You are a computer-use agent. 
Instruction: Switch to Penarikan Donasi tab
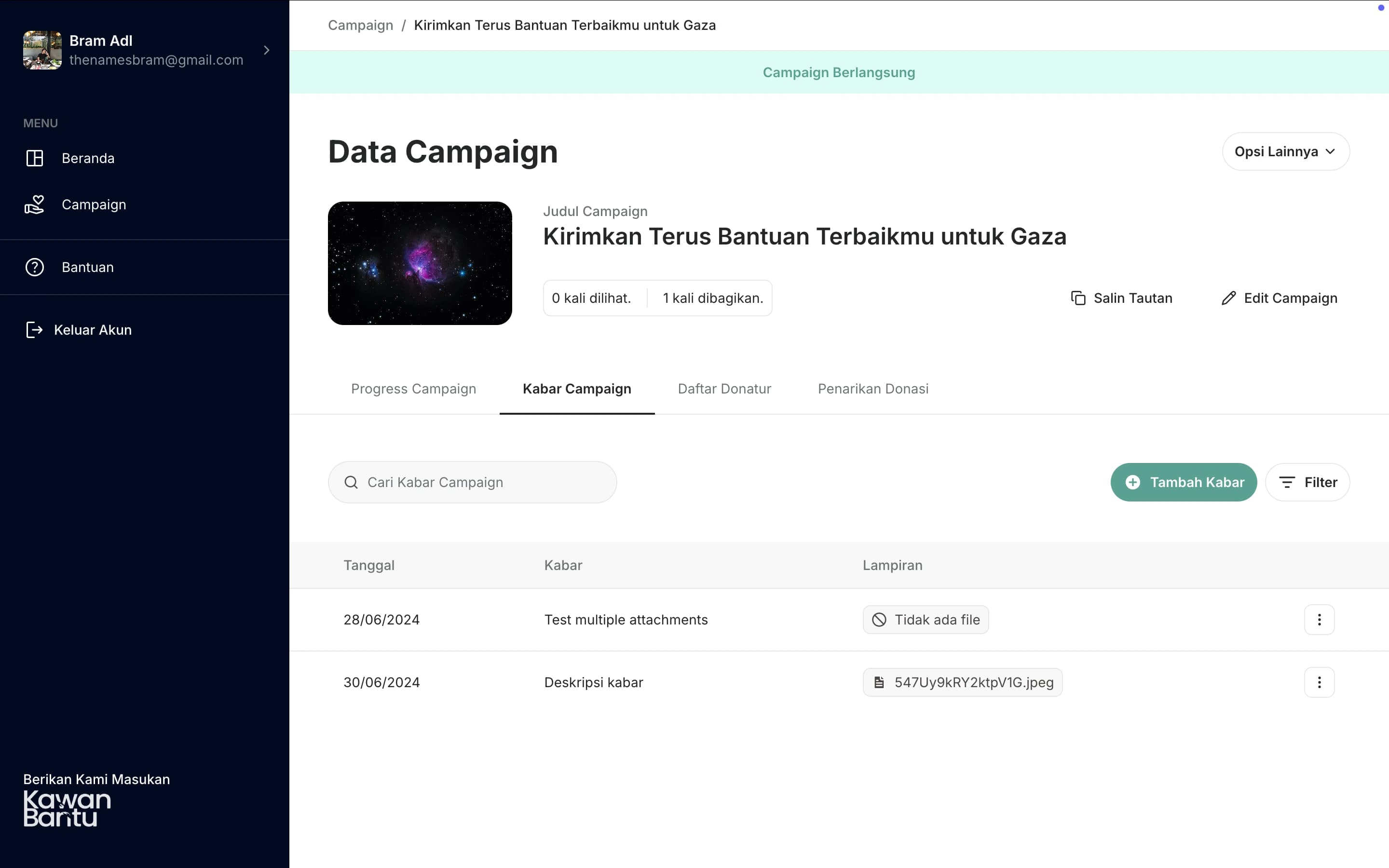click(x=873, y=389)
